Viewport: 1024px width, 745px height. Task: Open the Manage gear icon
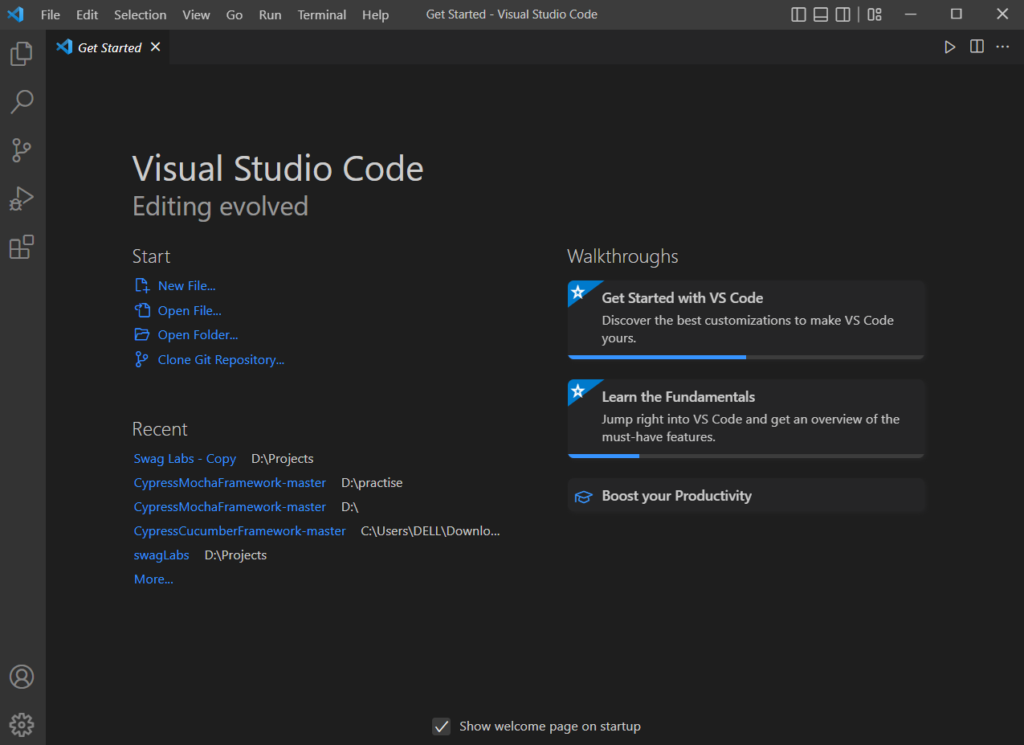[22, 725]
